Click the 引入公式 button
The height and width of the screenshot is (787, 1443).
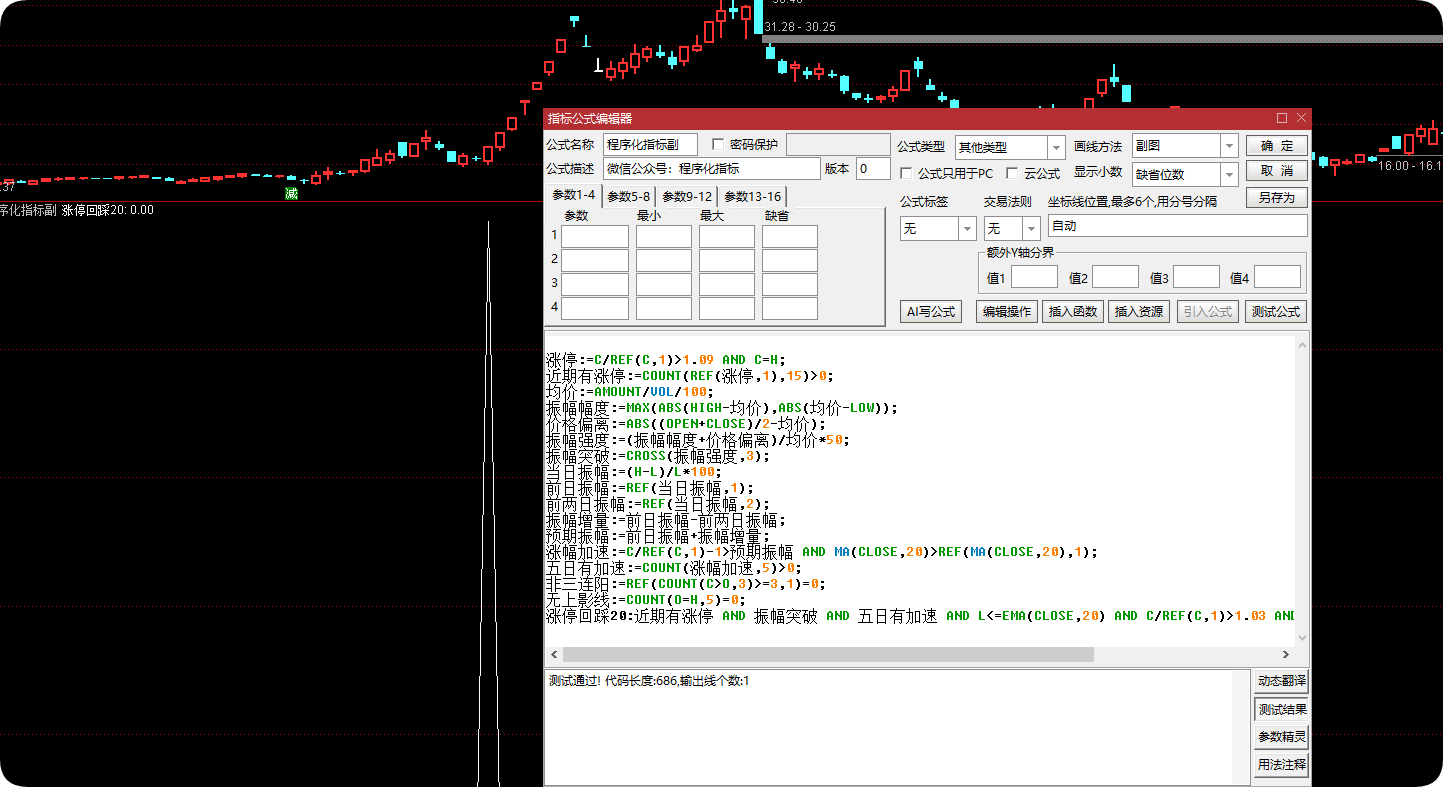tap(1207, 311)
